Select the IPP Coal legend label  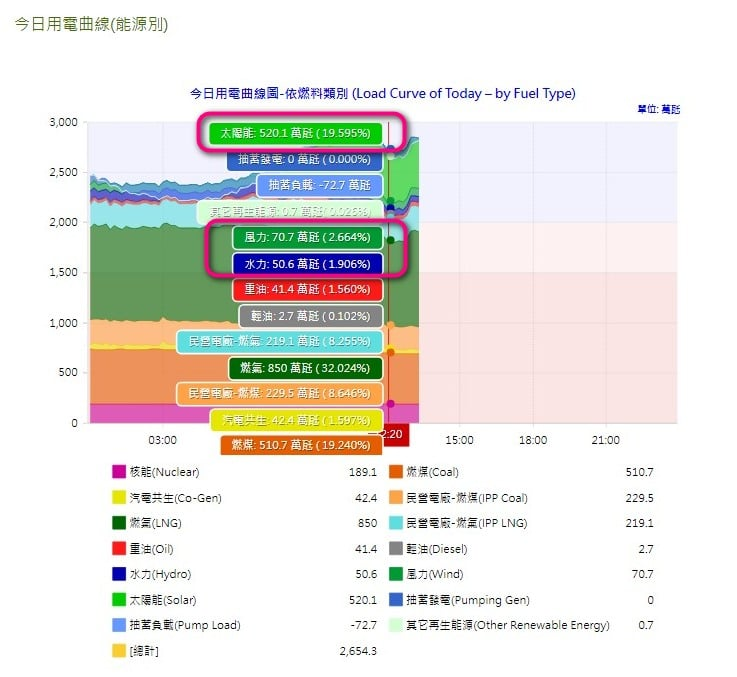466,498
